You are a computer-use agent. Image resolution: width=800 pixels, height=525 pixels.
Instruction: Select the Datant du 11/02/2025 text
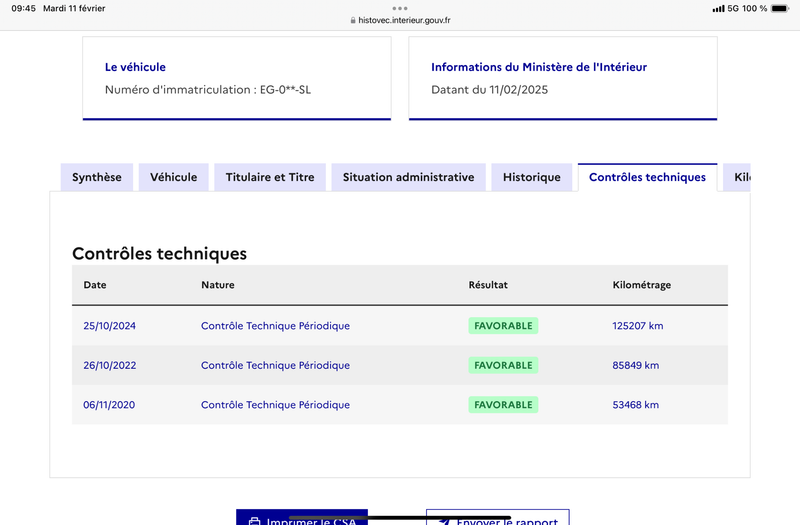(489, 90)
